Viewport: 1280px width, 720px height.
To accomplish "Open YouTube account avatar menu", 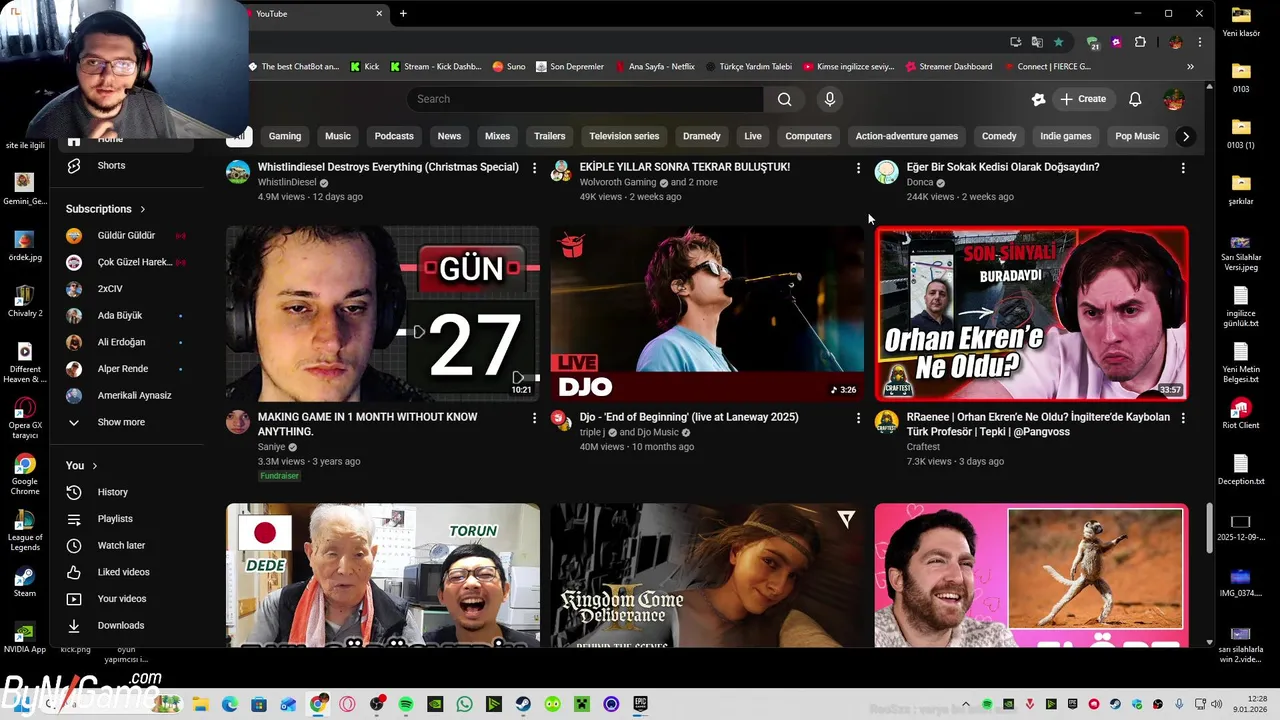I will click(1174, 99).
